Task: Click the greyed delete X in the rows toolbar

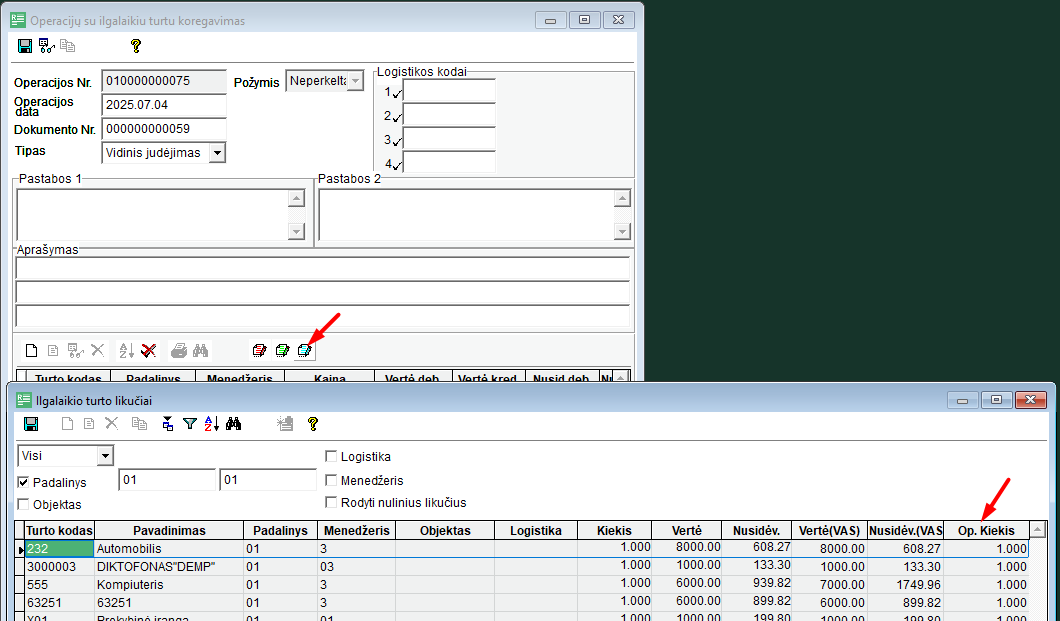Action: 98,350
